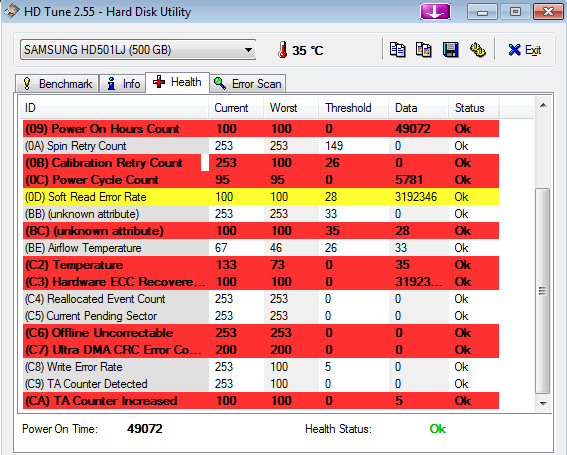Click the Threshold column header

coord(353,108)
